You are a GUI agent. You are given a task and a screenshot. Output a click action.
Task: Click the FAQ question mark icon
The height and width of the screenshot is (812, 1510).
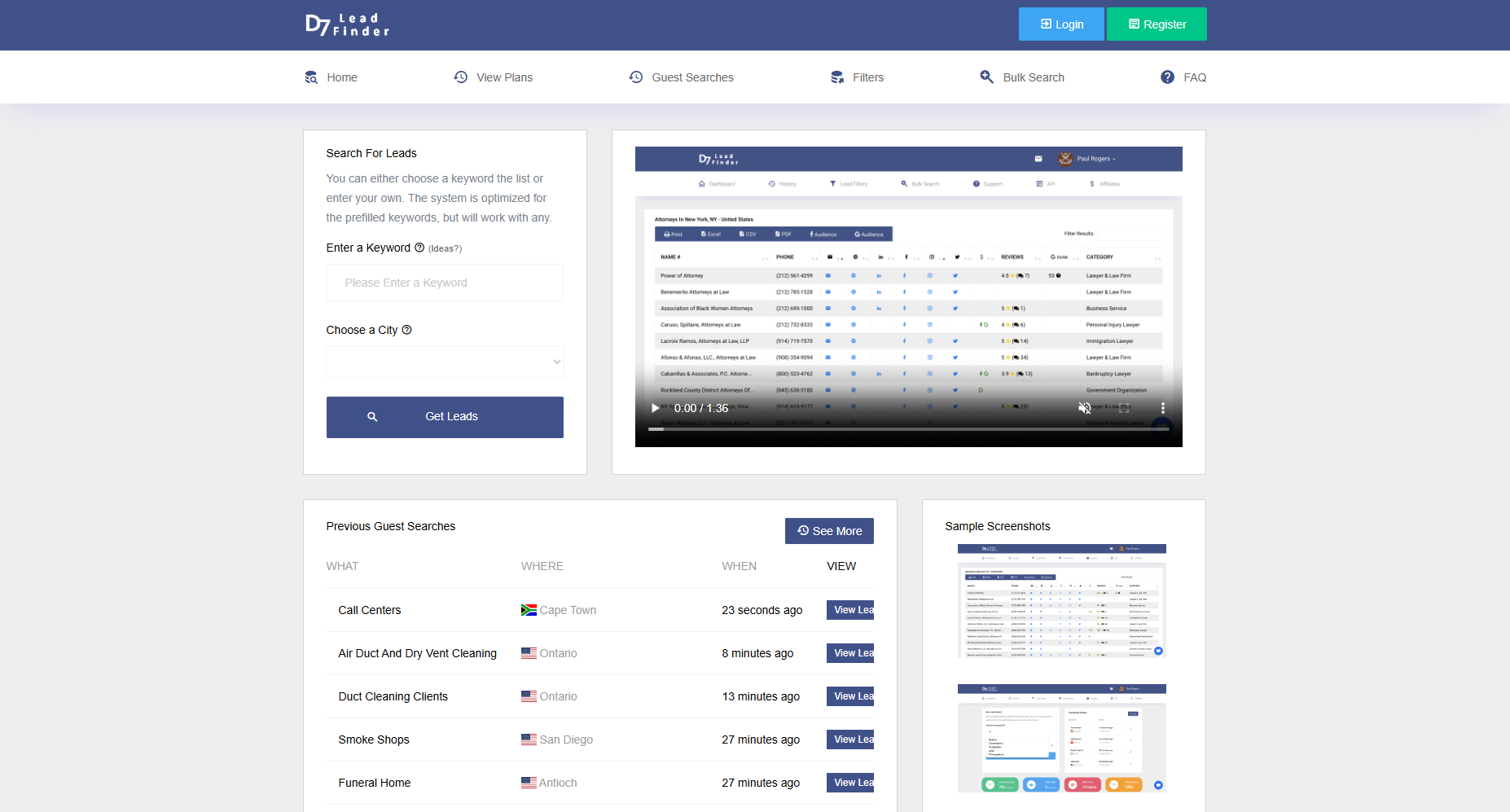click(1167, 77)
